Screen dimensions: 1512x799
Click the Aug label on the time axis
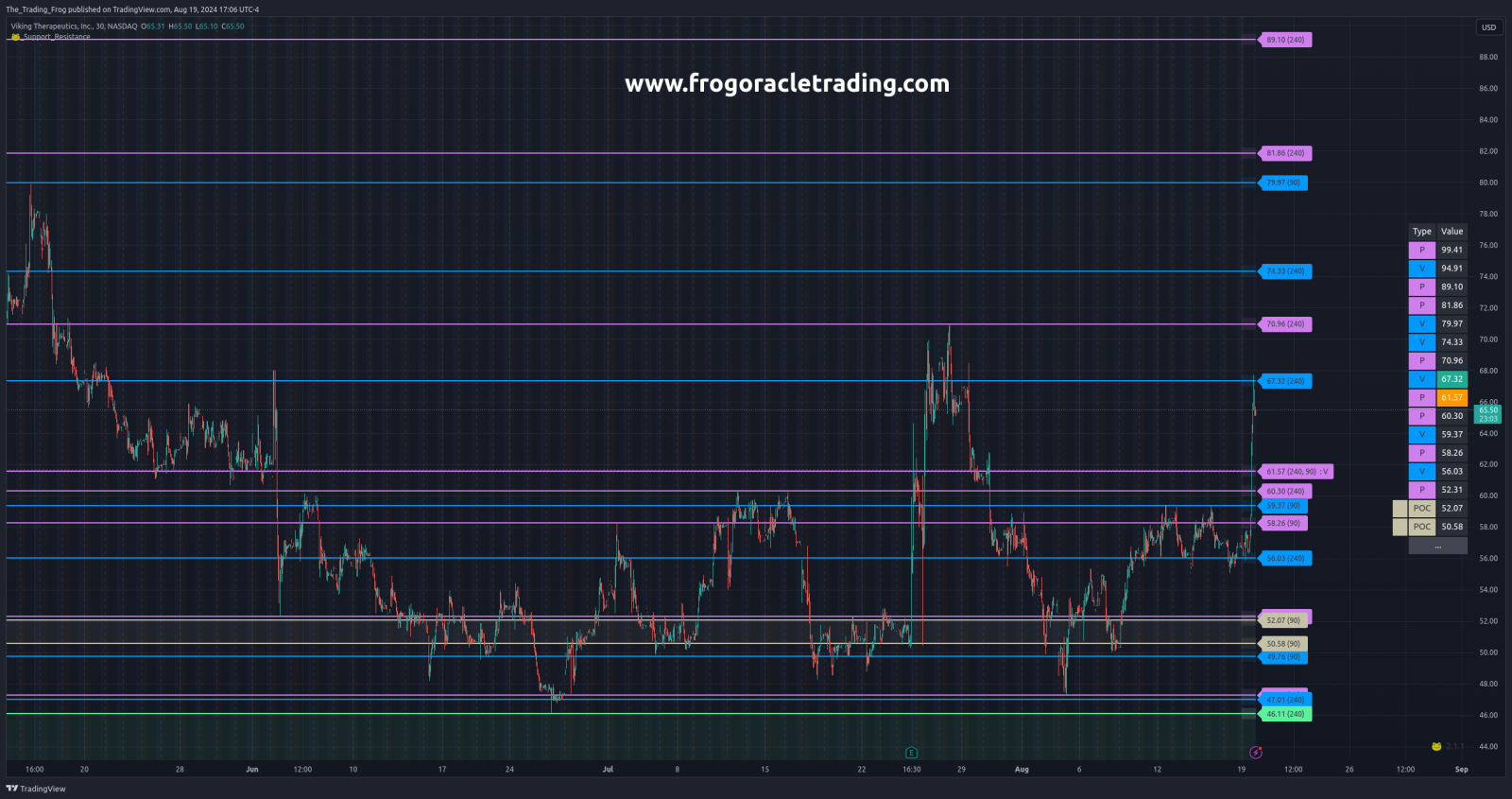(x=1022, y=770)
